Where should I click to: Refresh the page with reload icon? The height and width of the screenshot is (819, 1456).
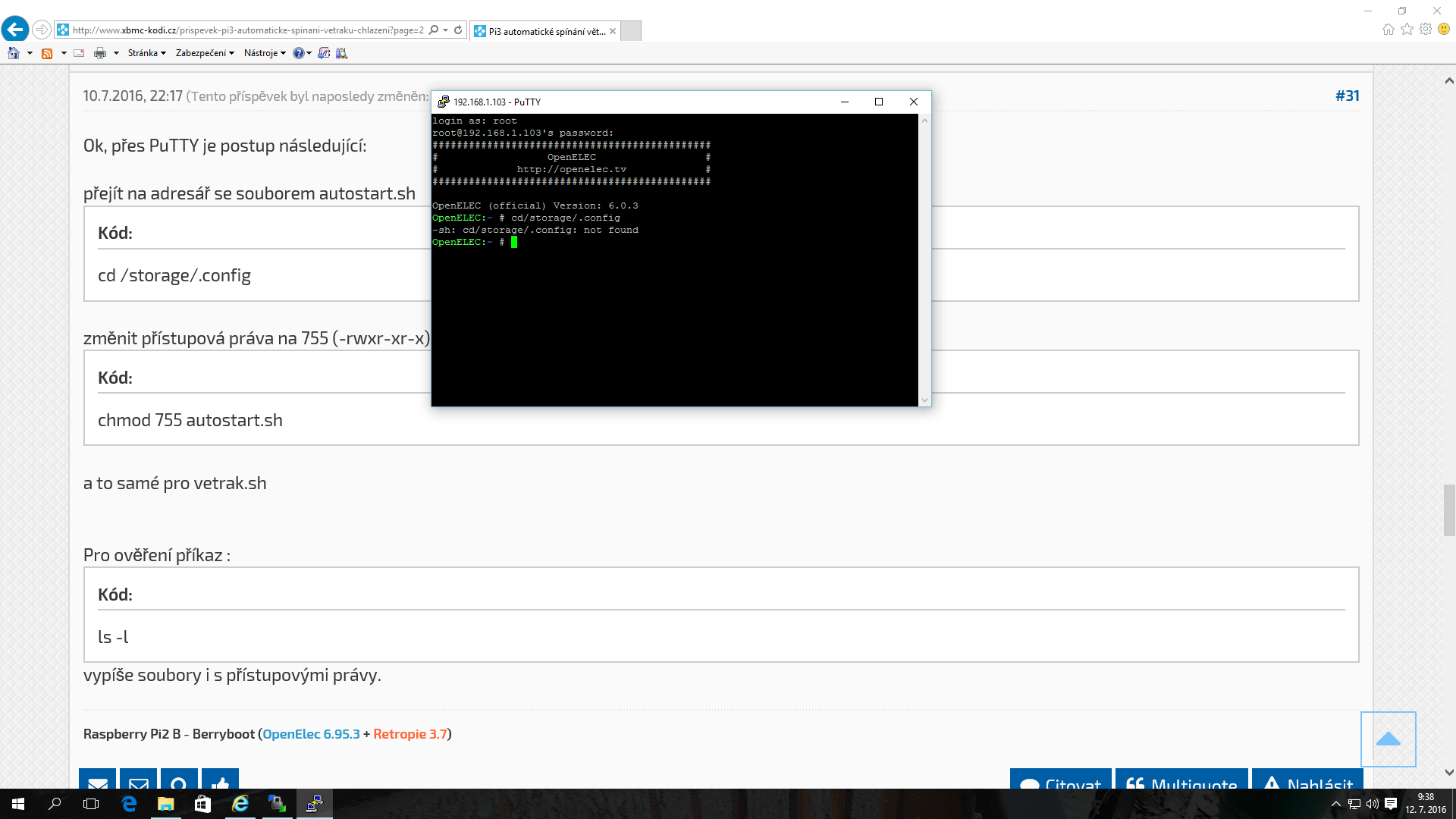tap(458, 30)
